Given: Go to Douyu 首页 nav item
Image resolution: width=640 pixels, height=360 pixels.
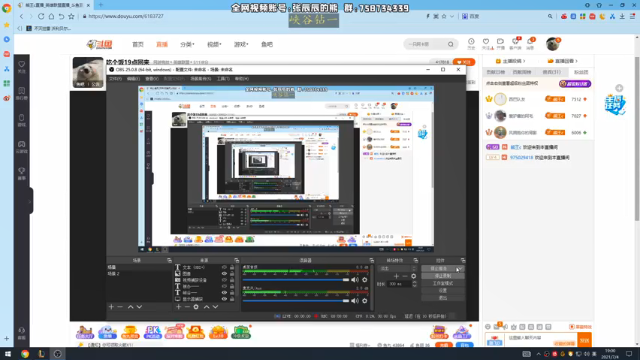Looking at the screenshot, I should pos(138,44).
